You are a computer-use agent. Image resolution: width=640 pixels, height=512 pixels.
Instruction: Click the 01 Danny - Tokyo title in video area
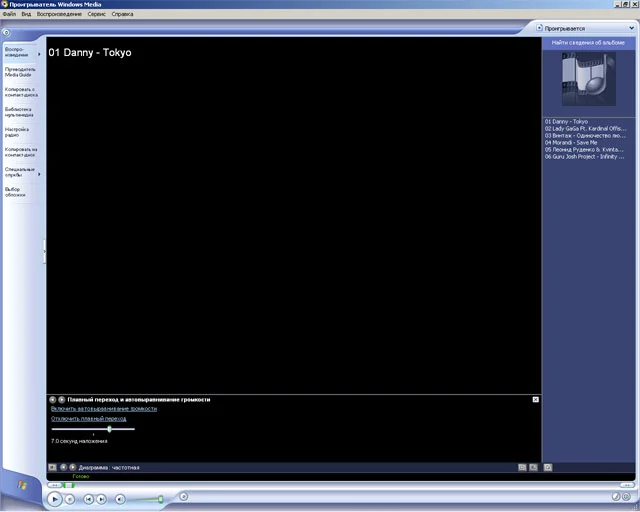[x=90, y=52]
